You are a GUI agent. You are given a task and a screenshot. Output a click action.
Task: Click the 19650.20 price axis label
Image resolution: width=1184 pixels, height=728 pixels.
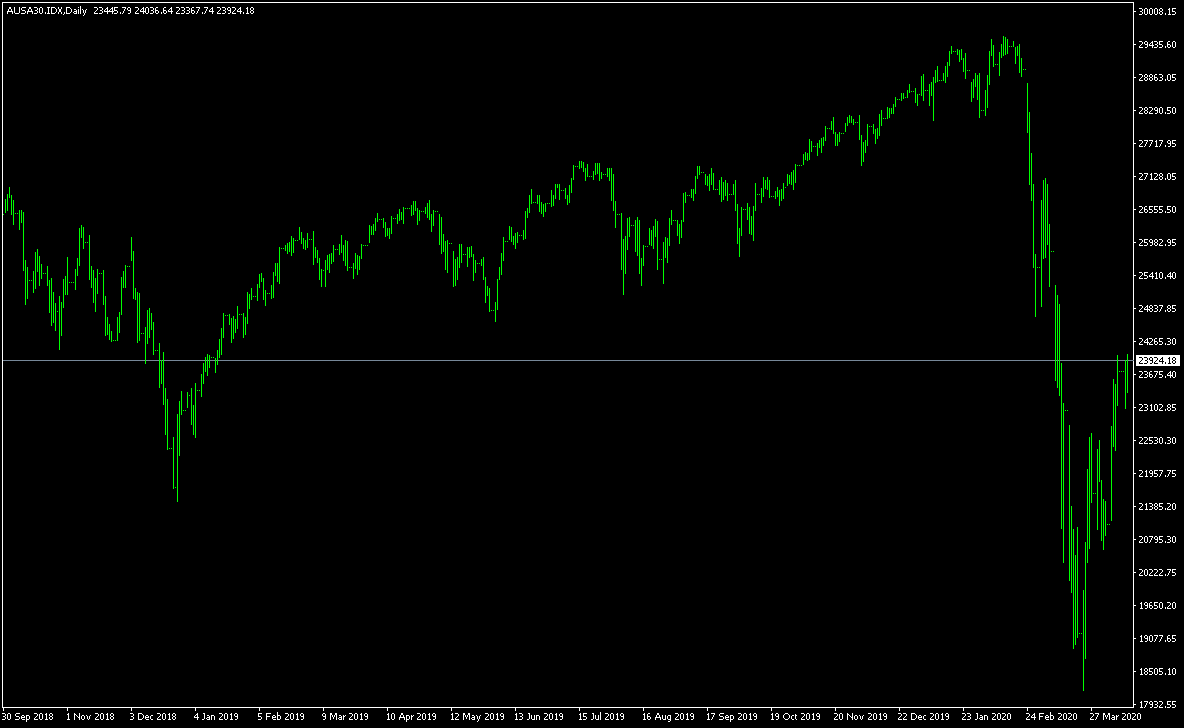[1158, 606]
